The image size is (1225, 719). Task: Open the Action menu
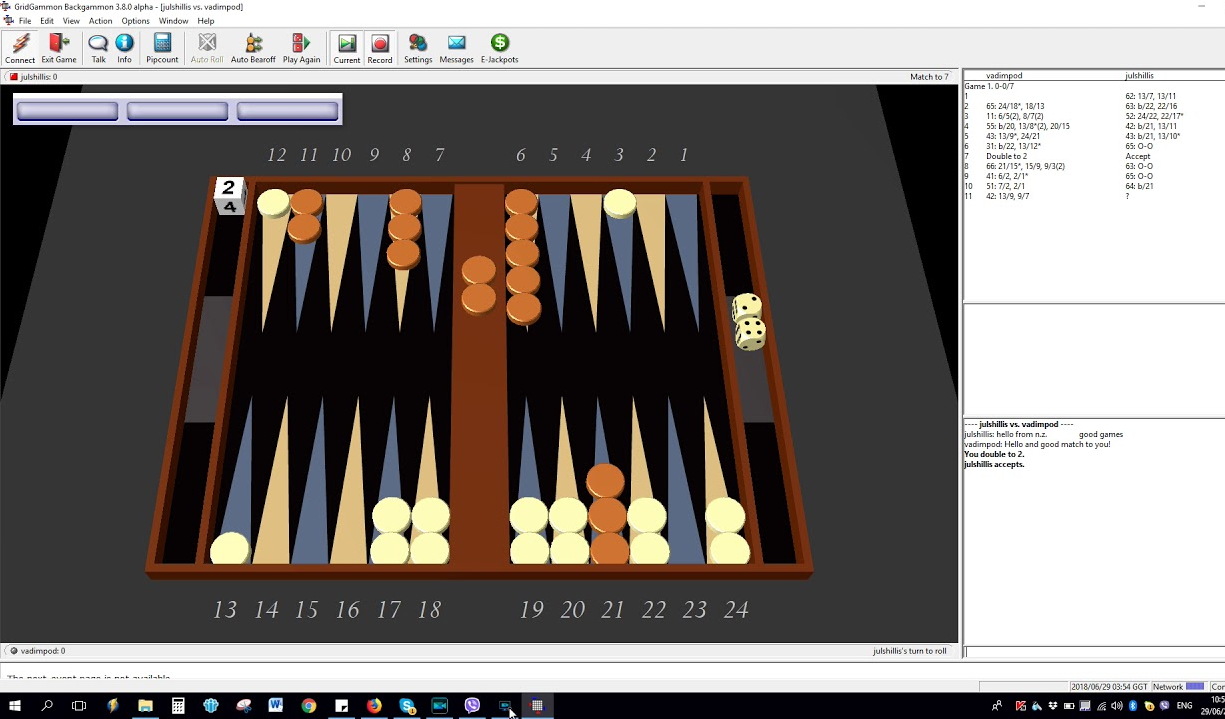(100, 20)
